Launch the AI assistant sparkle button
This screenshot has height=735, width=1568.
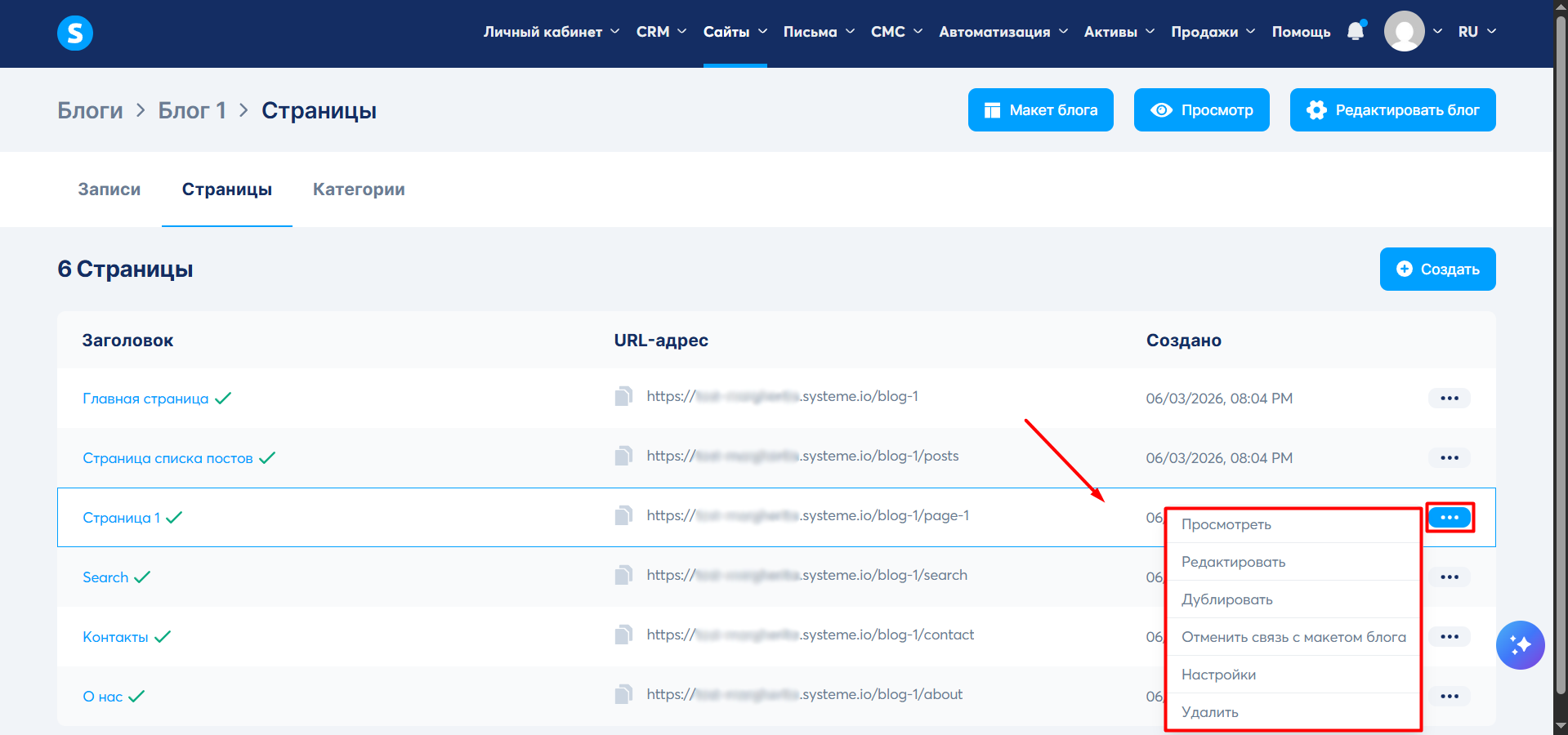tap(1521, 645)
